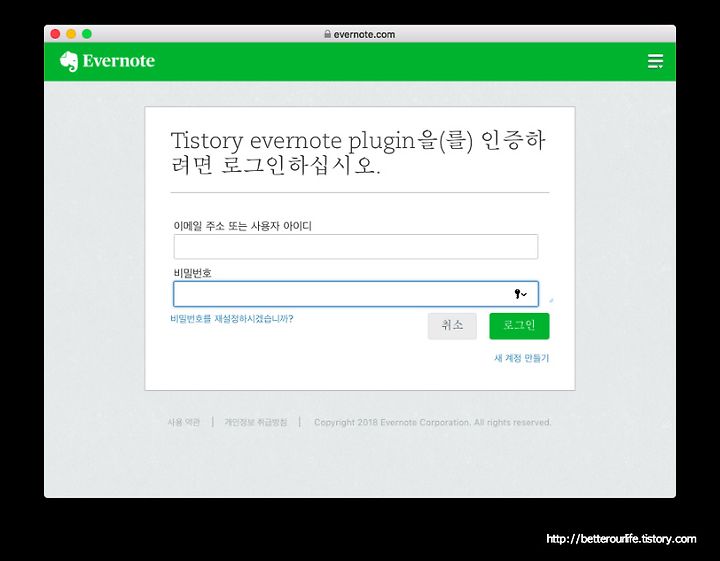Click the Evernote wordmark text
The height and width of the screenshot is (561, 720).
[118, 61]
